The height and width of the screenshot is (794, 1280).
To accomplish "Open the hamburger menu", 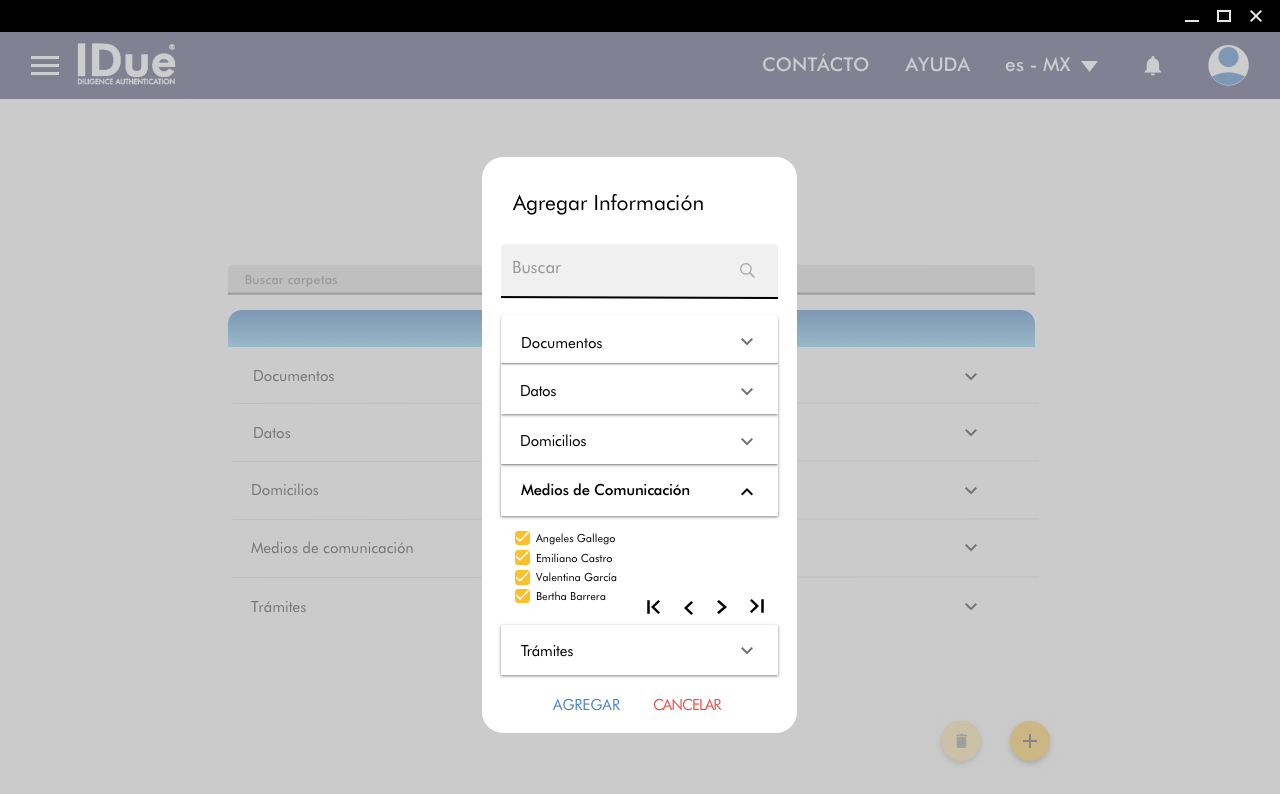I will [45, 66].
